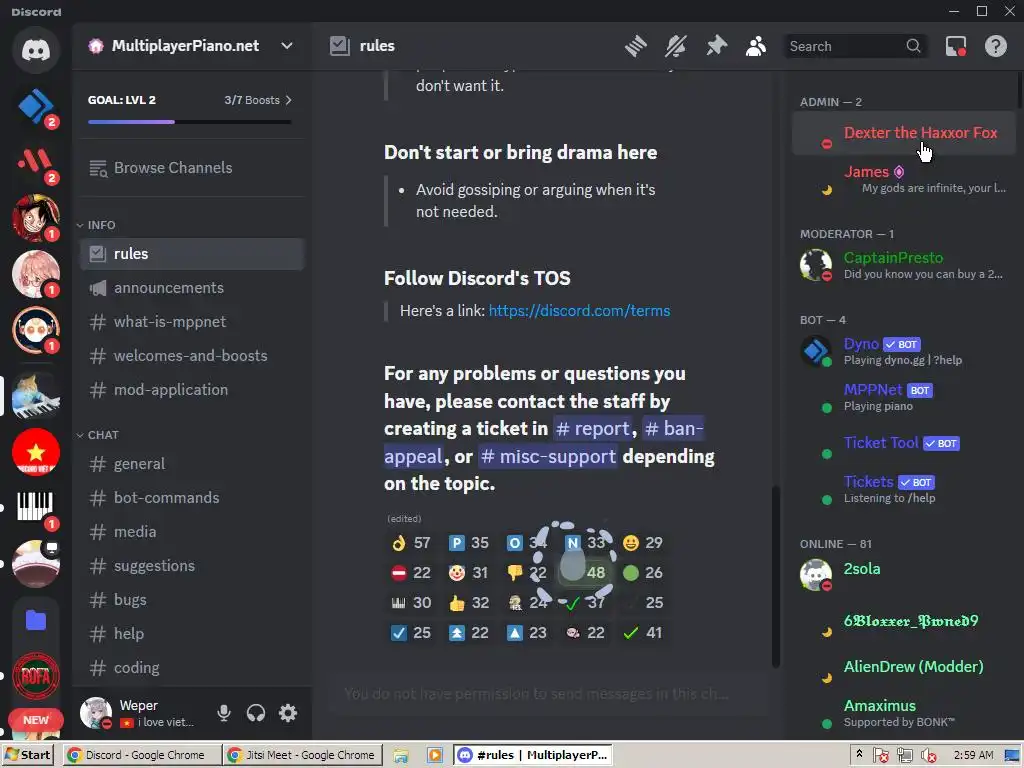This screenshot has width=1024, height=768.
Task: Select the piano keys server icon
Action: pos(36,507)
